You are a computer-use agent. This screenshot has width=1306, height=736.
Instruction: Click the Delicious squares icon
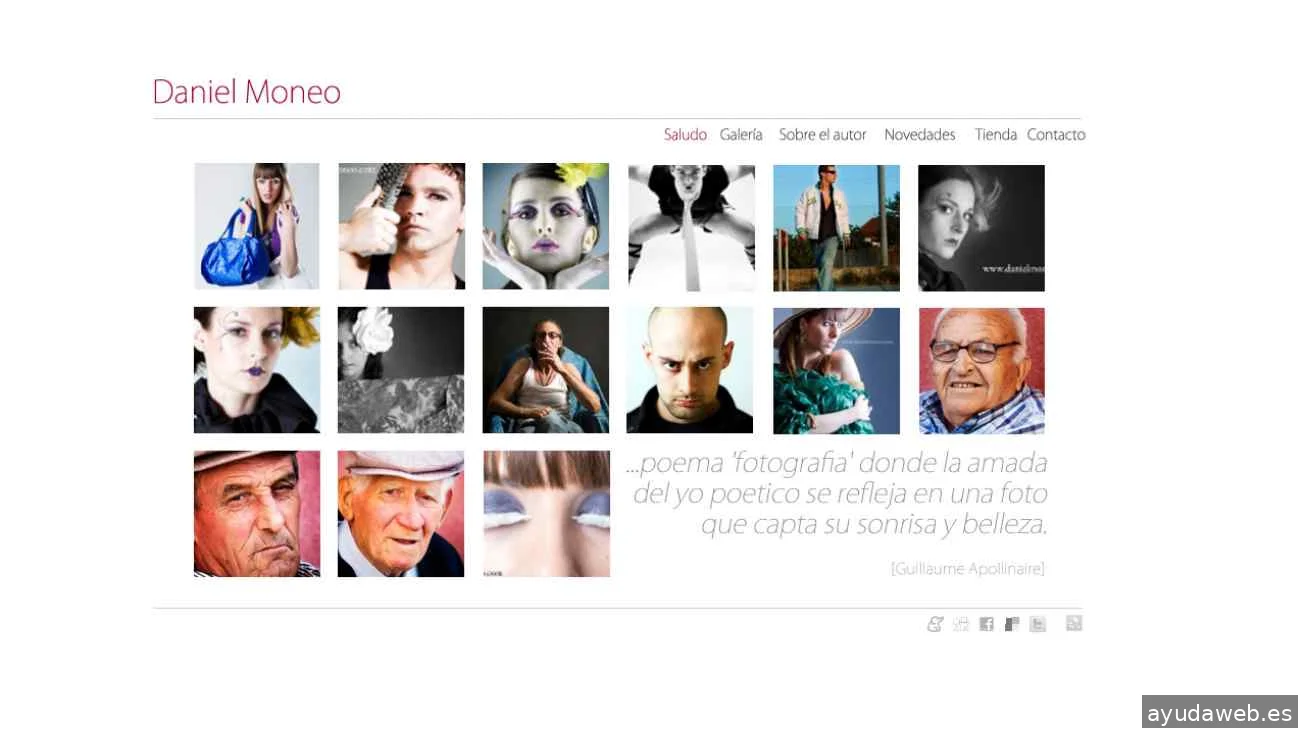[1012, 624]
